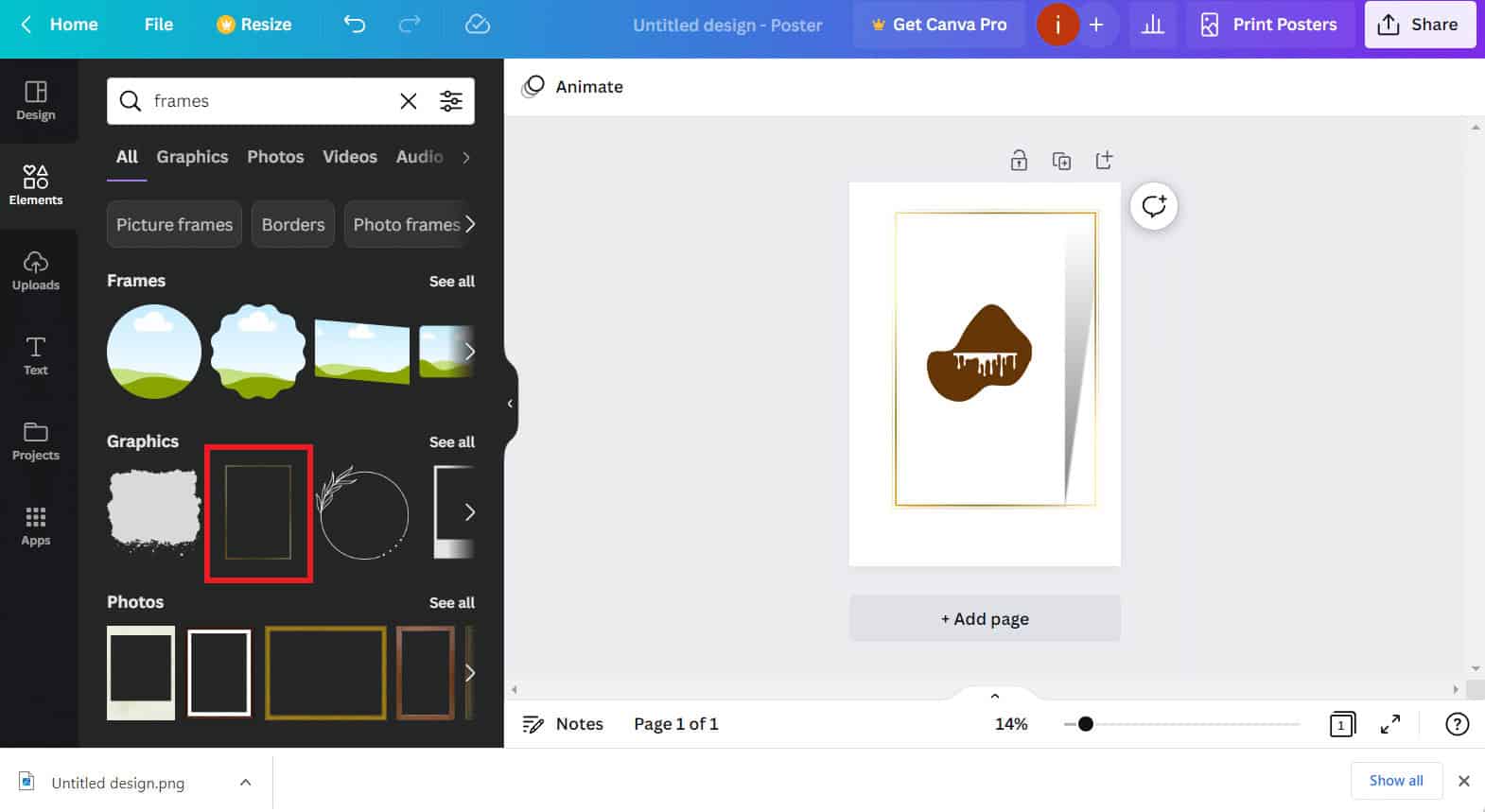Clear the frames search text
The height and width of the screenshot is (812, 1485).
409,101
